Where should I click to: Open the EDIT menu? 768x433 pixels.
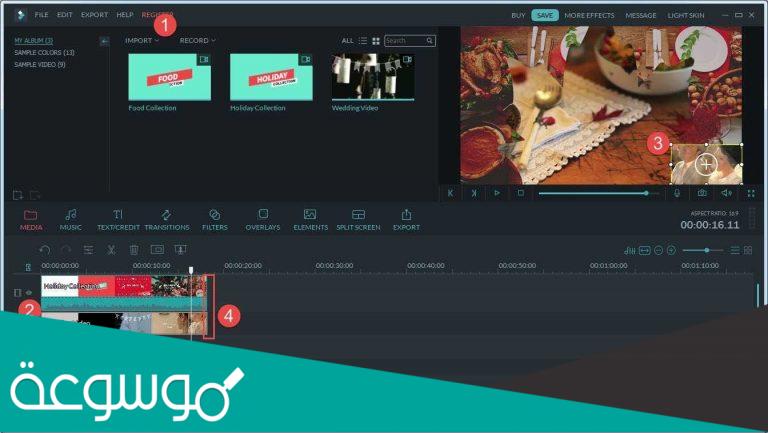65,15
